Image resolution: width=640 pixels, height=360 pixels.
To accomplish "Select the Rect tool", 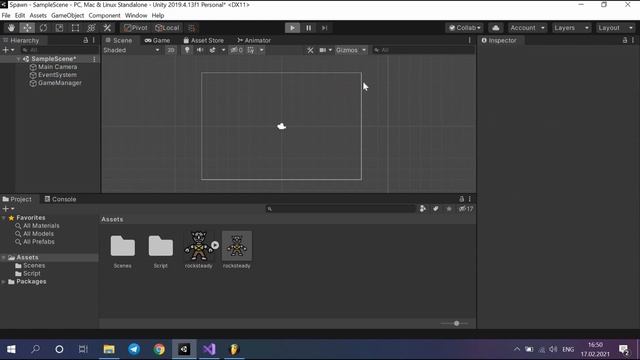I will click(x=75, y=28).
